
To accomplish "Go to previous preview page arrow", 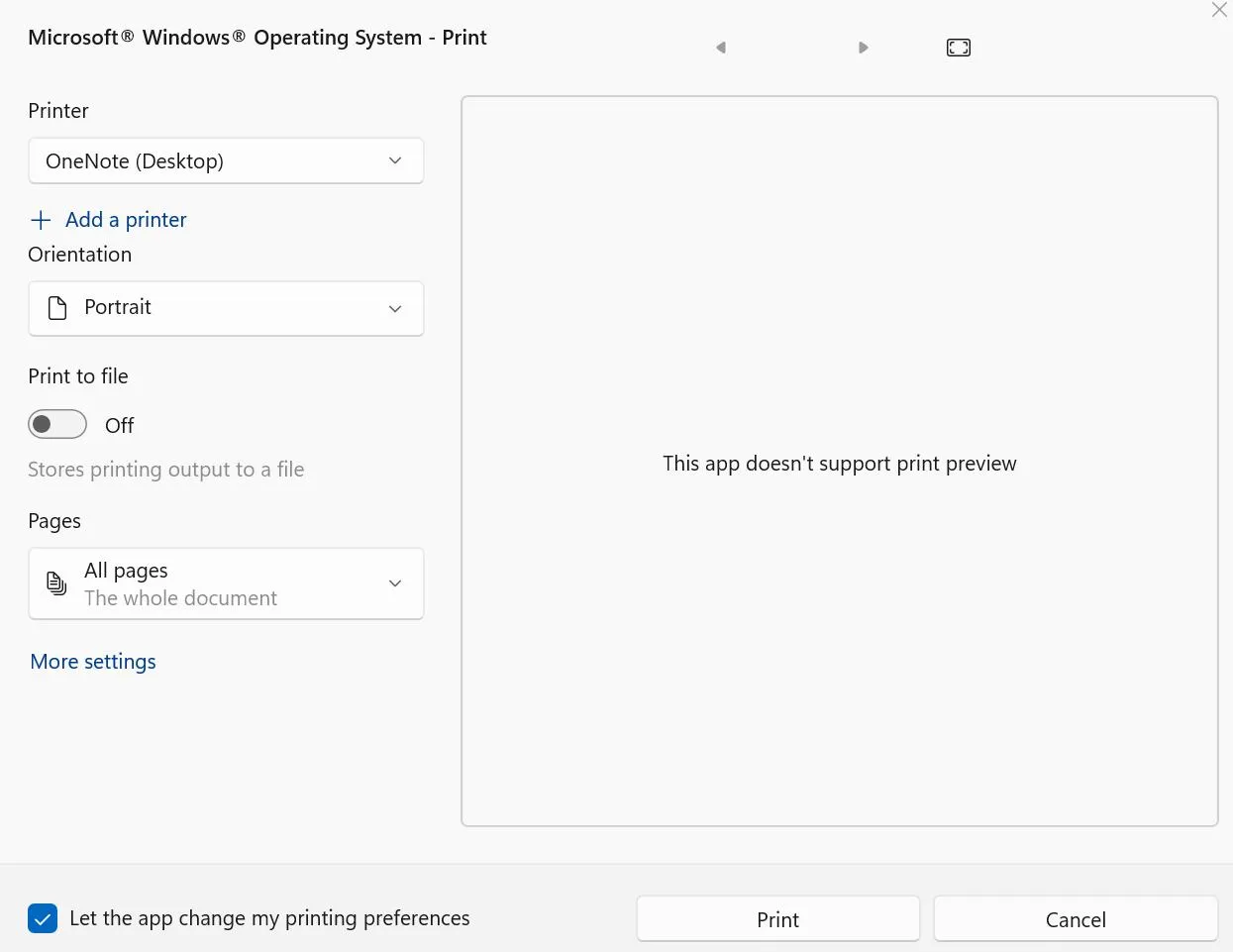I will coord(721,48).
